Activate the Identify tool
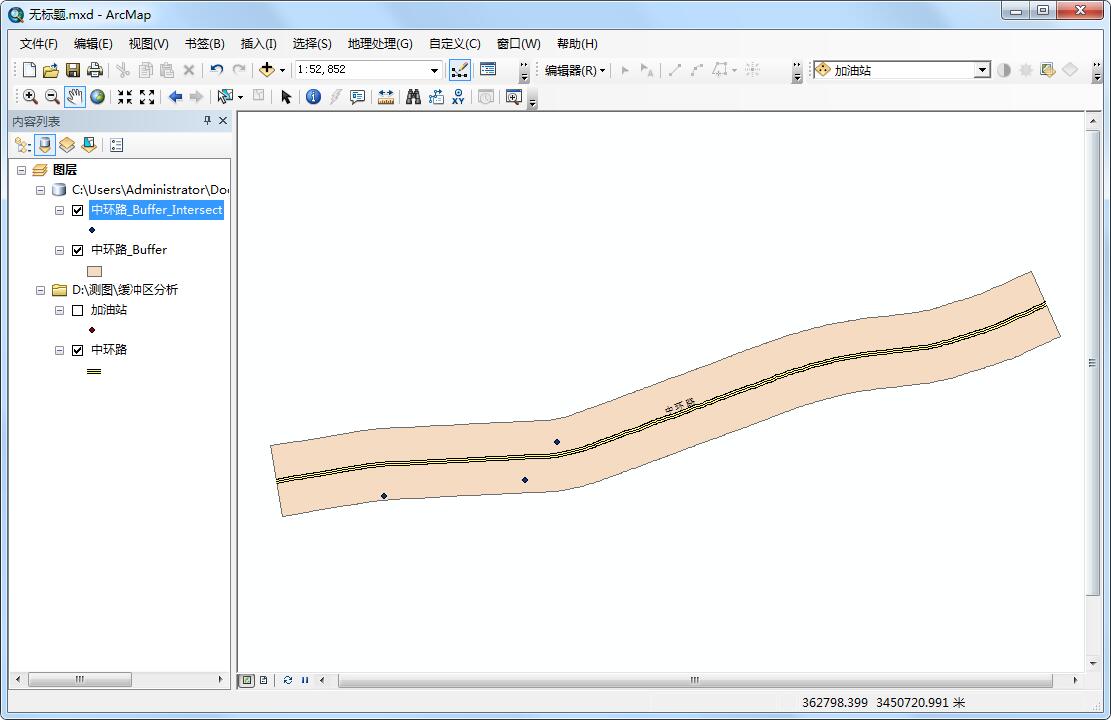 (x=313, y=96)
